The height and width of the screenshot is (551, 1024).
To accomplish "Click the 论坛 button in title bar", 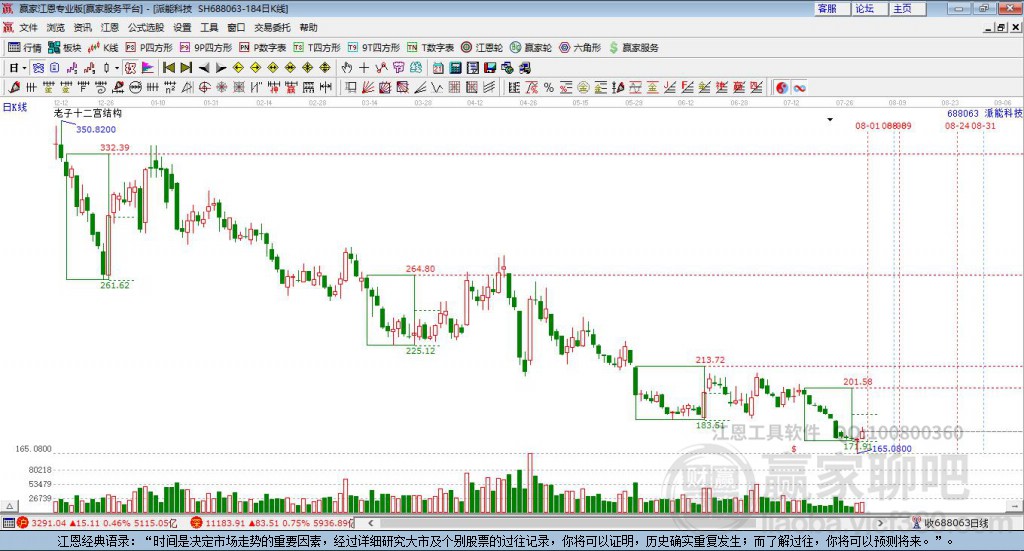I will [x=869, y=8].
